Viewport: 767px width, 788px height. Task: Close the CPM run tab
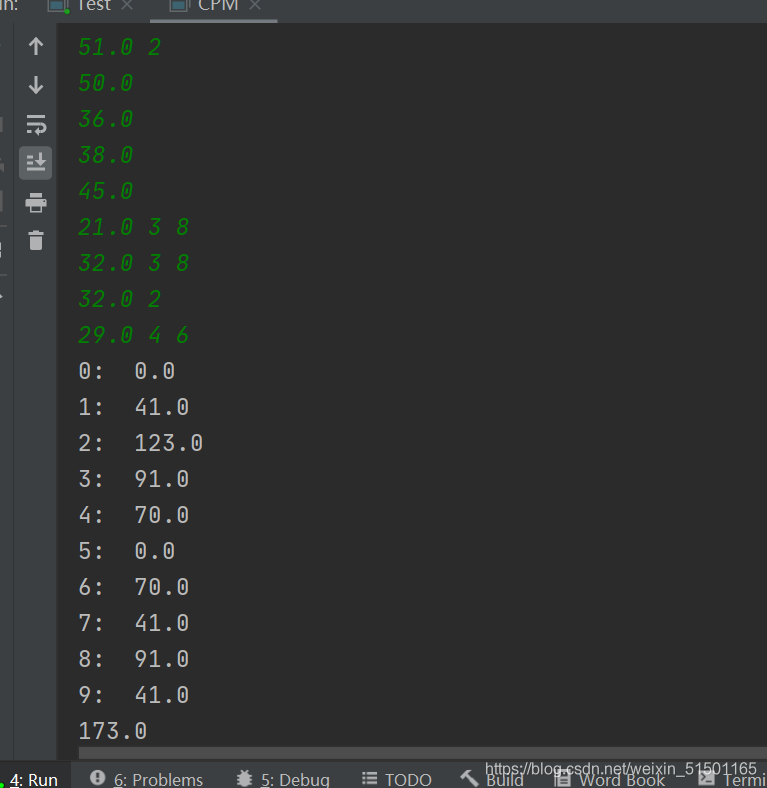255,5
